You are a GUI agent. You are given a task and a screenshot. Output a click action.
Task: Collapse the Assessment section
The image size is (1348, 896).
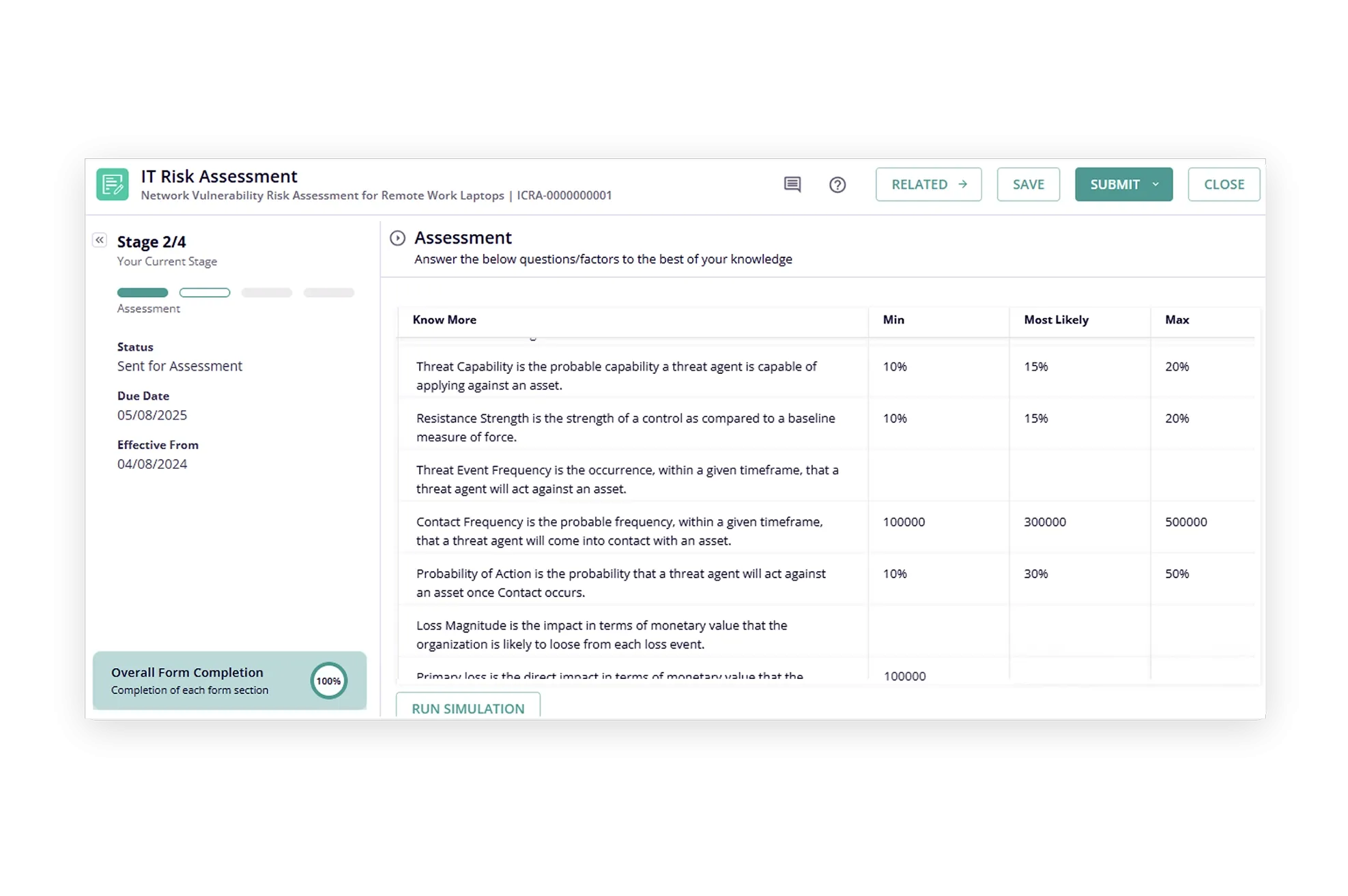tap(397, 237)
